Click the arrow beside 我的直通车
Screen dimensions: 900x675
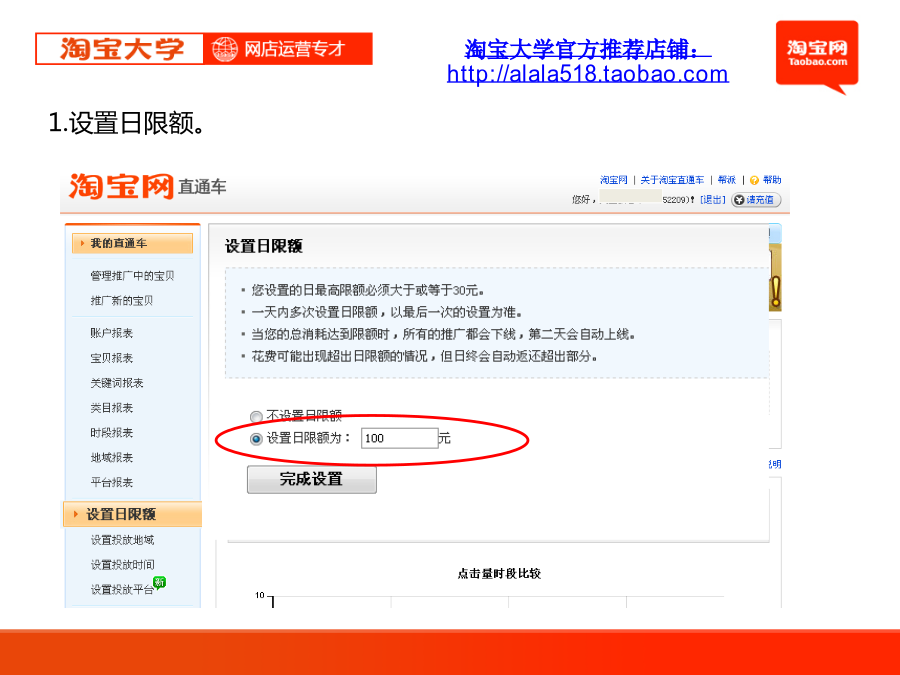83,243
